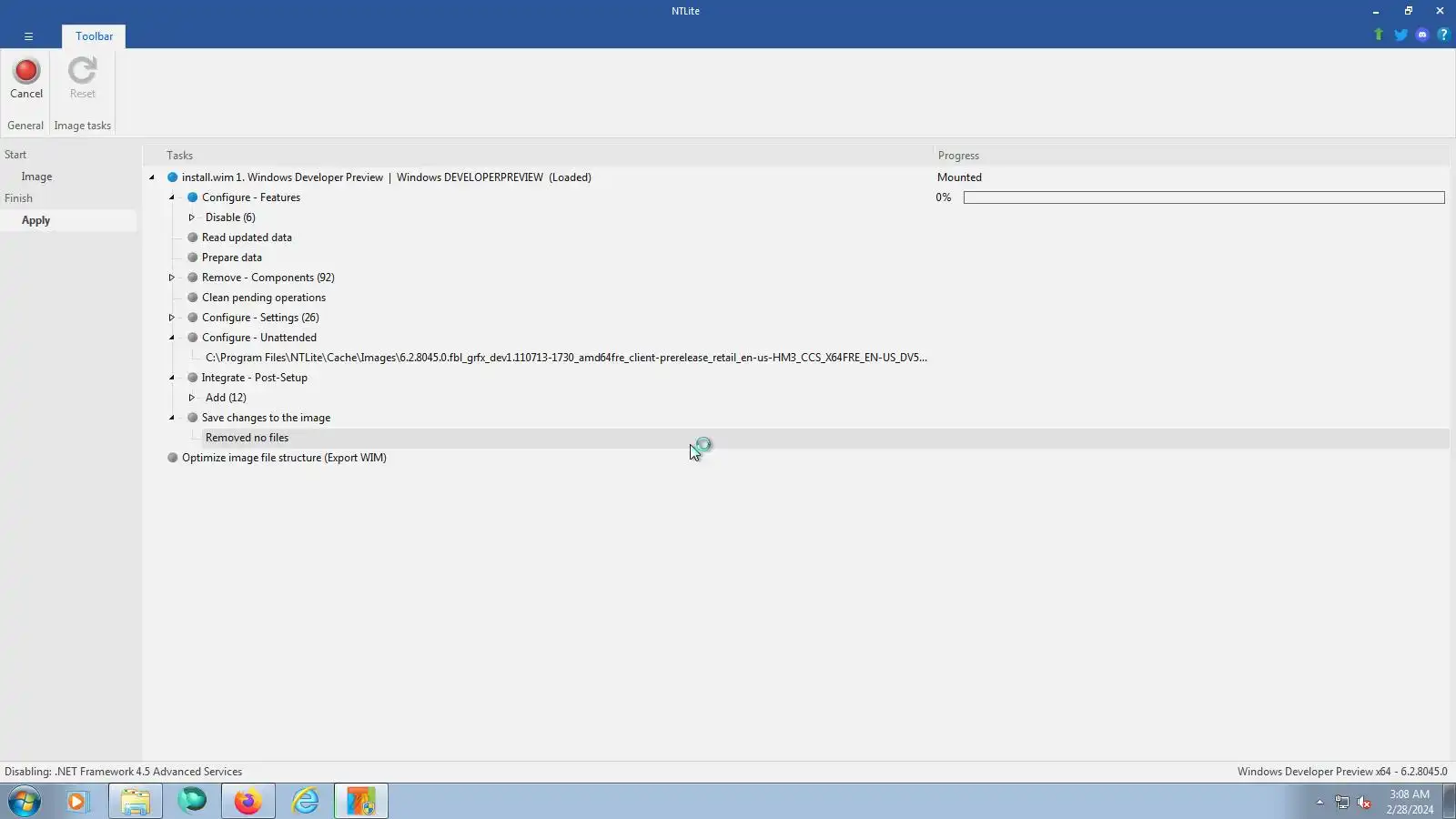Open the hamburger application menu
The width and height of the screenshot is (1456, 819).
[x=28, y=36]
